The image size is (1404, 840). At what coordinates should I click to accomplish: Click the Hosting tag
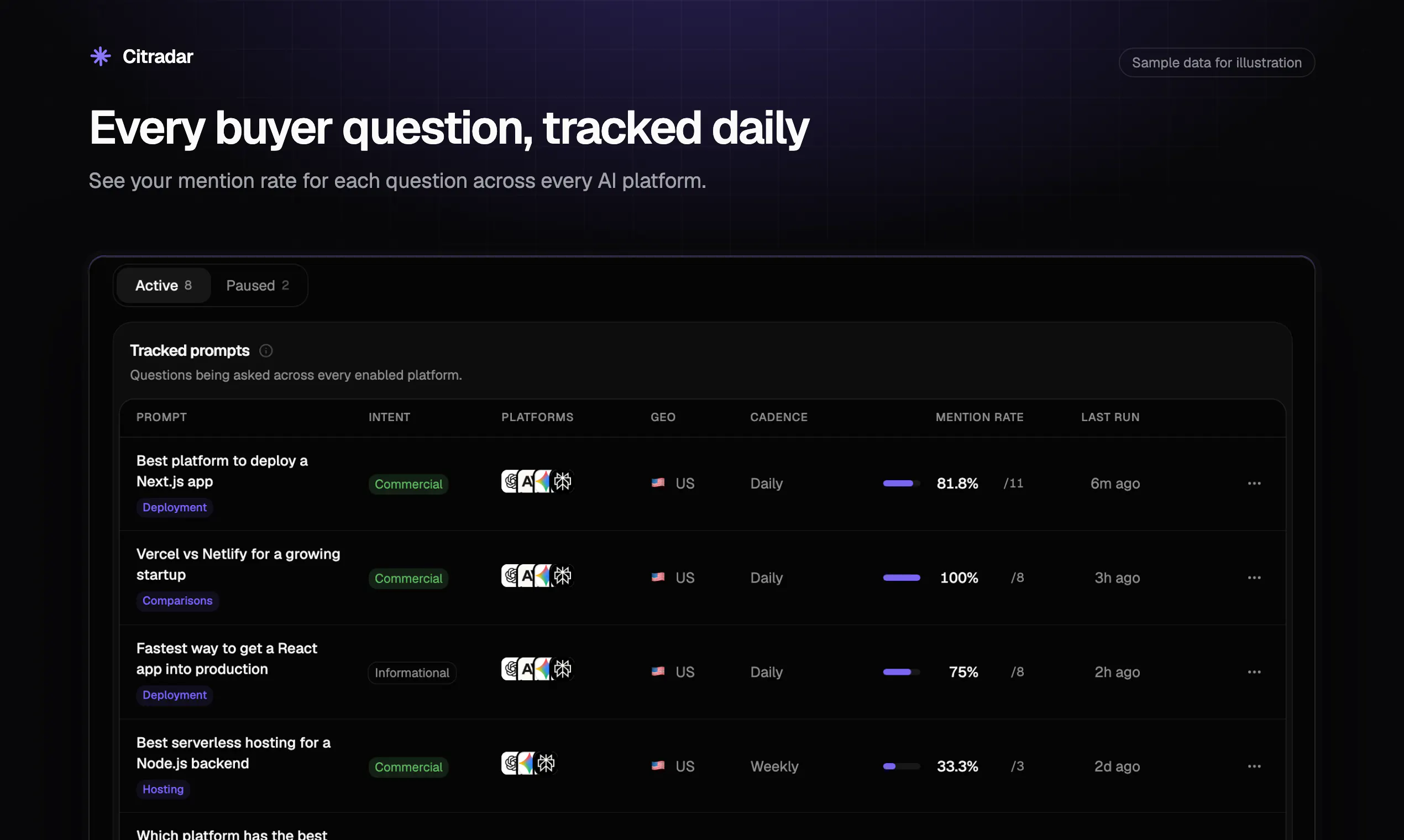point(163,789)
